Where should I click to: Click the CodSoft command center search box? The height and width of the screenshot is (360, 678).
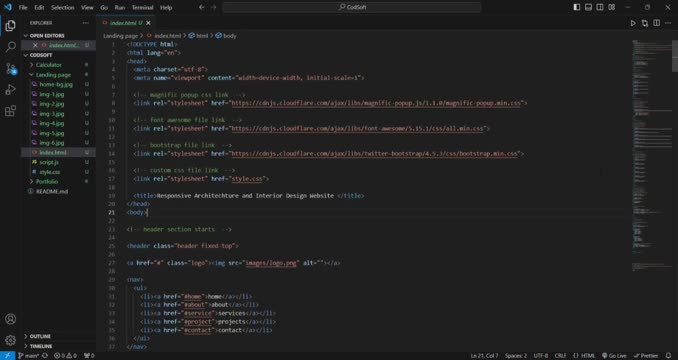352,7
